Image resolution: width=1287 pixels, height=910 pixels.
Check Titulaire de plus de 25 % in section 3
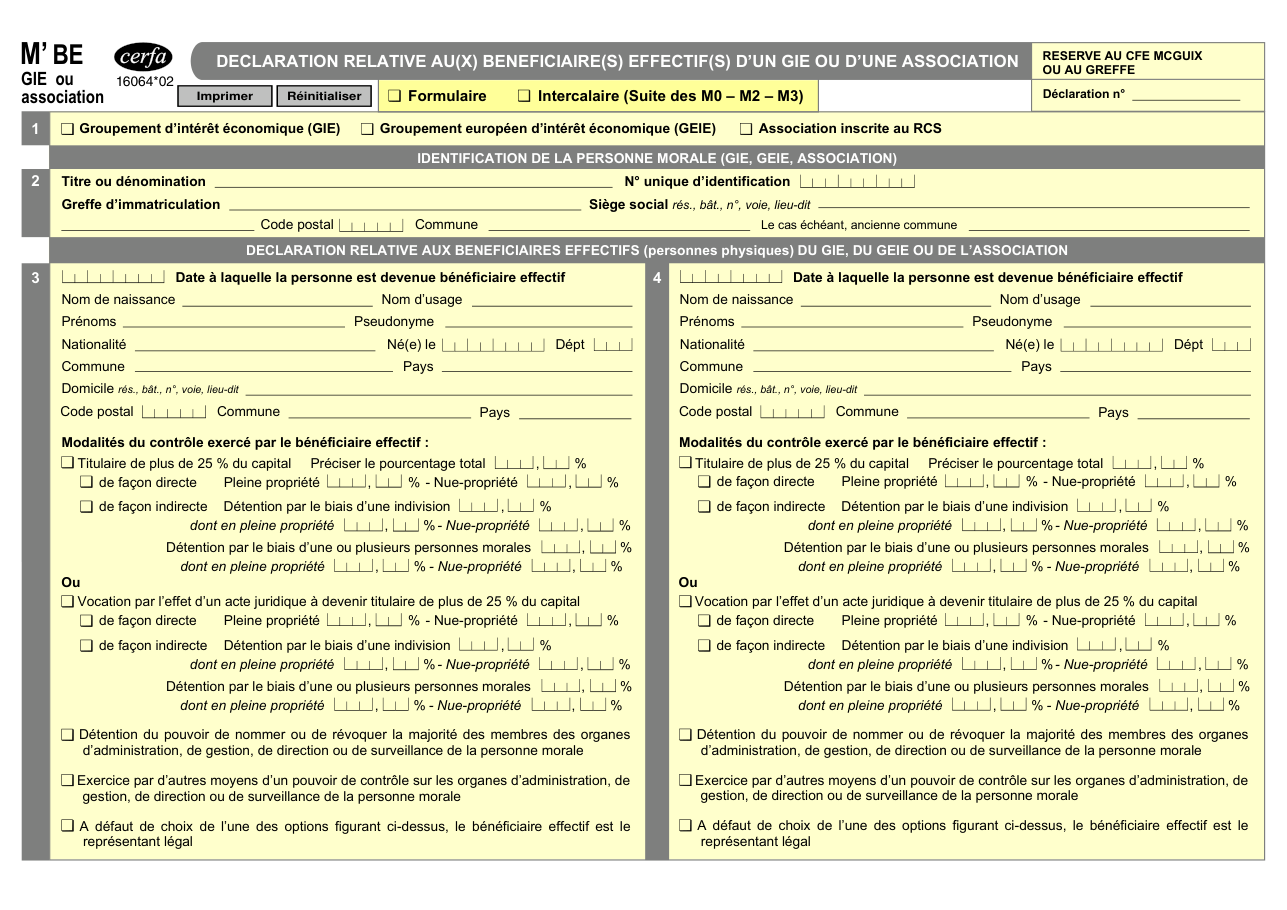point(68,463)
